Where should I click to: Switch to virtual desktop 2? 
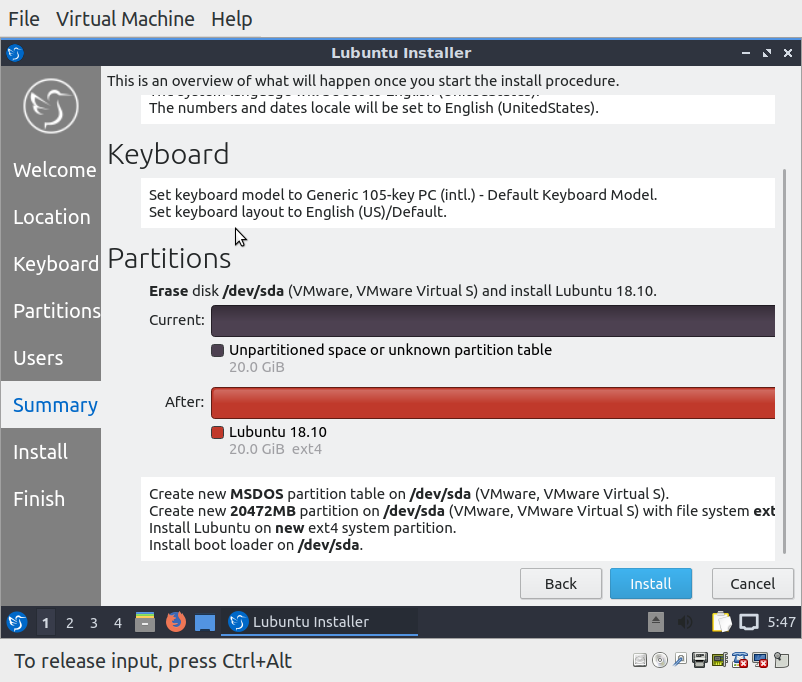70,622
